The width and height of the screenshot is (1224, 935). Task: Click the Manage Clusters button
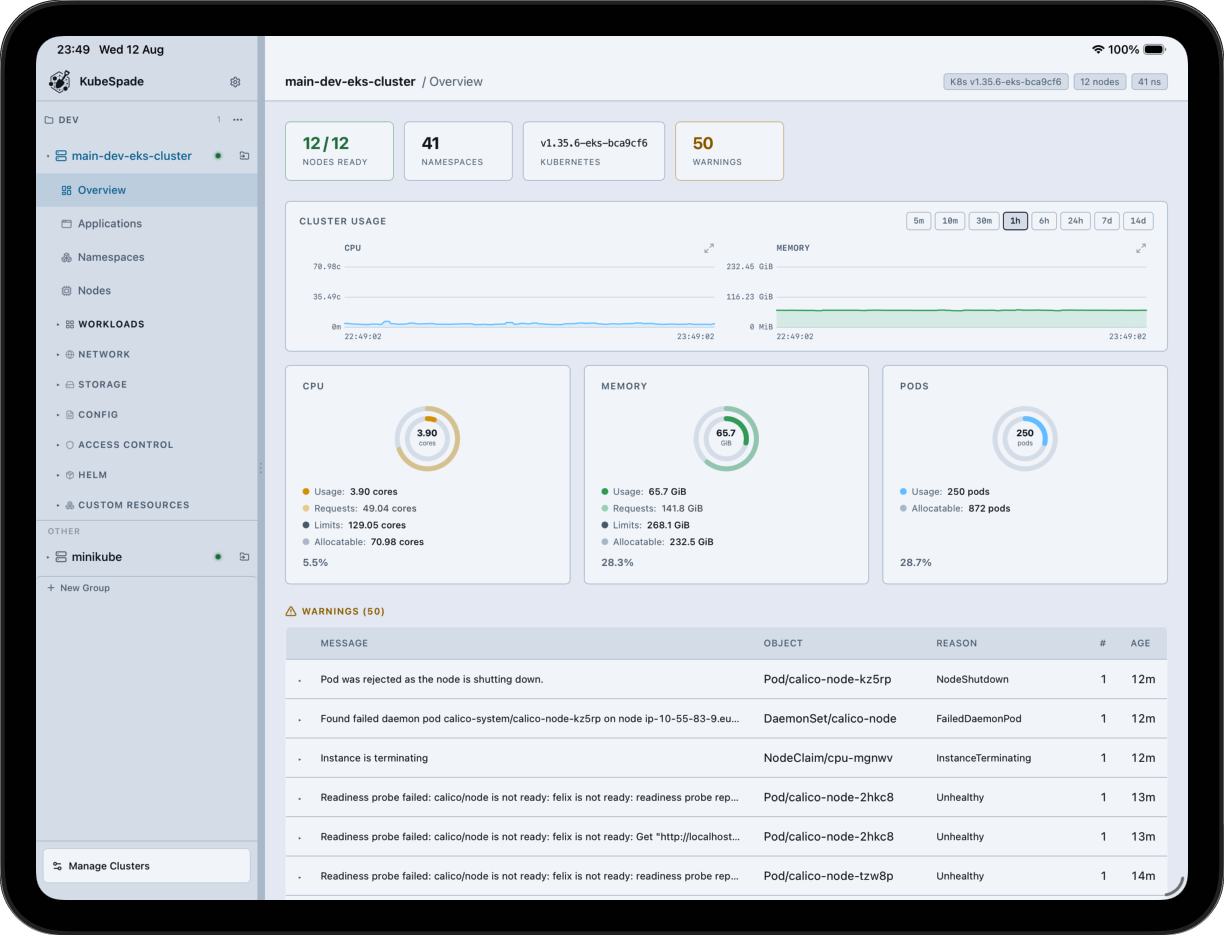(x=147, y=866)
